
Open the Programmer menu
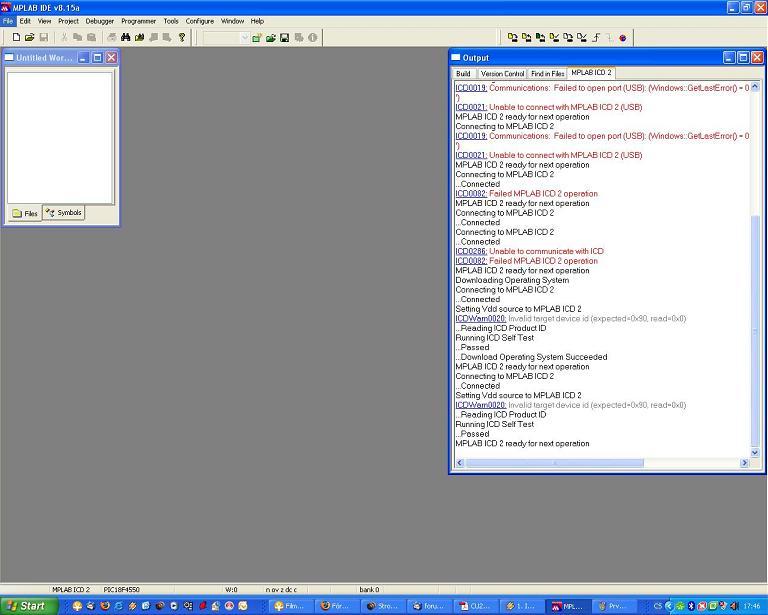139,21
